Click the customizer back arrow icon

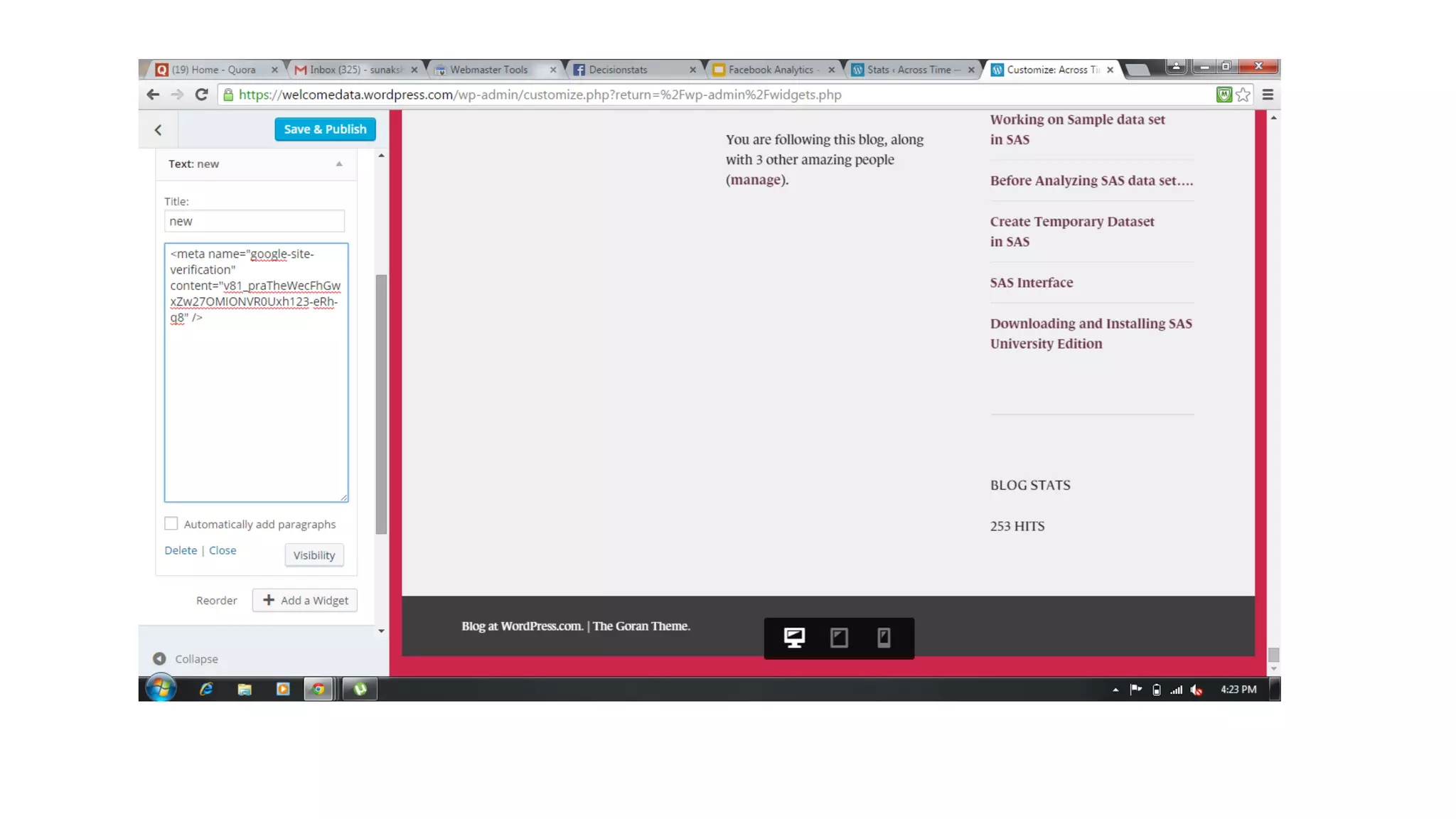158,129
